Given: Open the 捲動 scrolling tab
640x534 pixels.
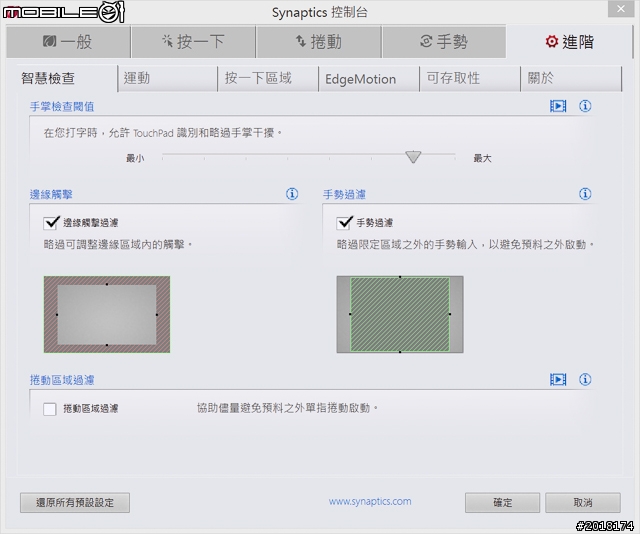Looking at the screenshot, I should [x=319, y=42].
